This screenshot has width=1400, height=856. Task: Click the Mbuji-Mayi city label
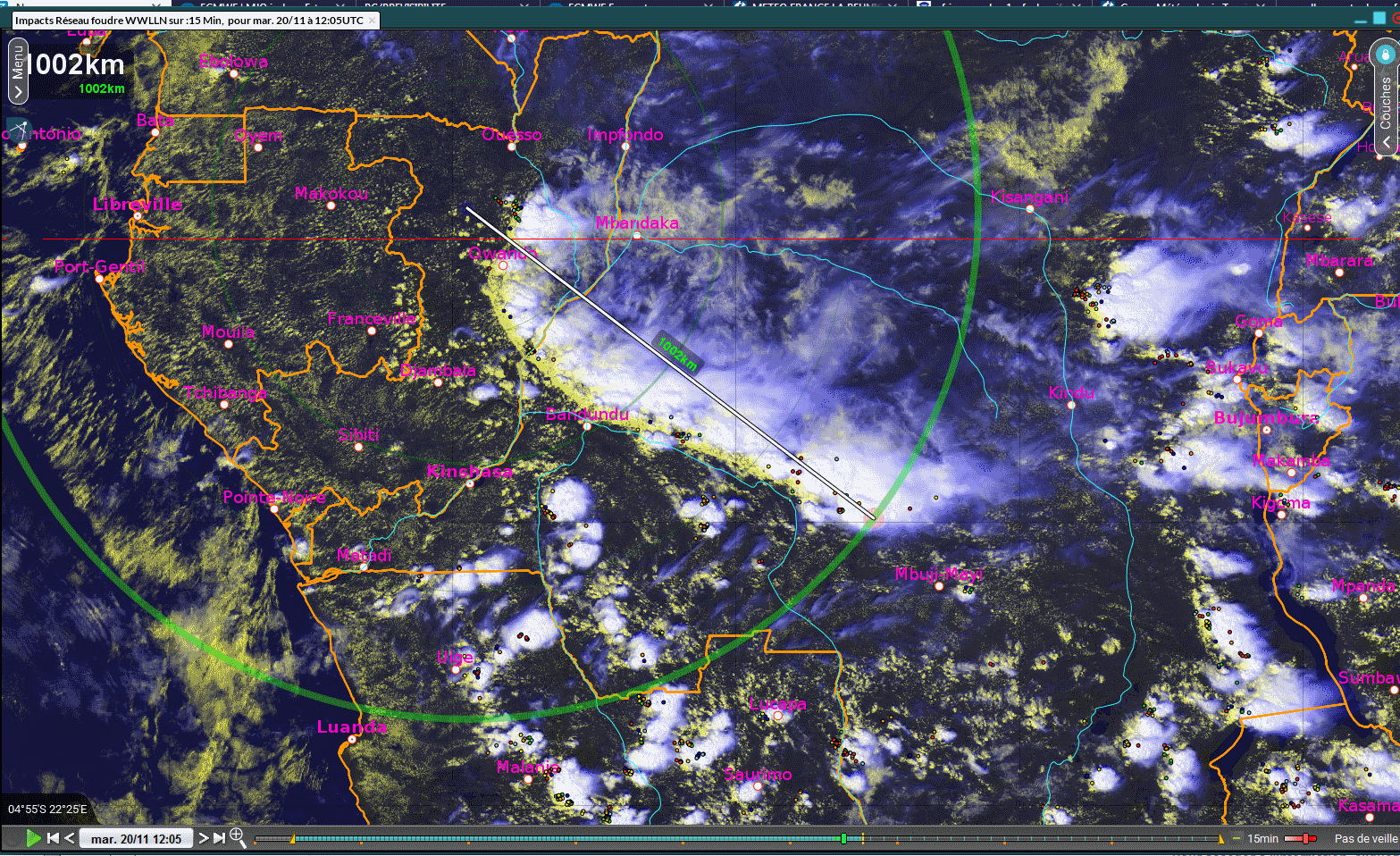tap(939, 574)
